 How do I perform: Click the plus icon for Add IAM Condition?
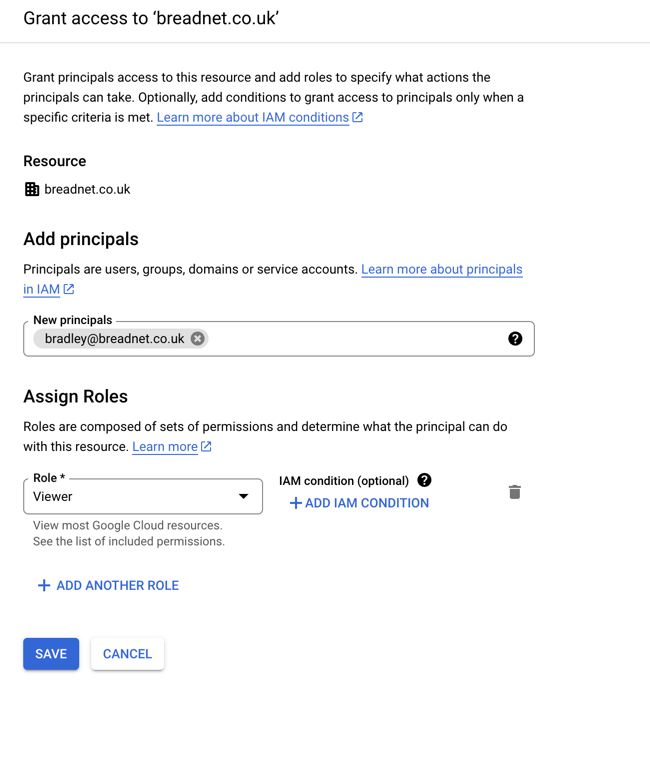pyautogui.click(x=295, y=503)
